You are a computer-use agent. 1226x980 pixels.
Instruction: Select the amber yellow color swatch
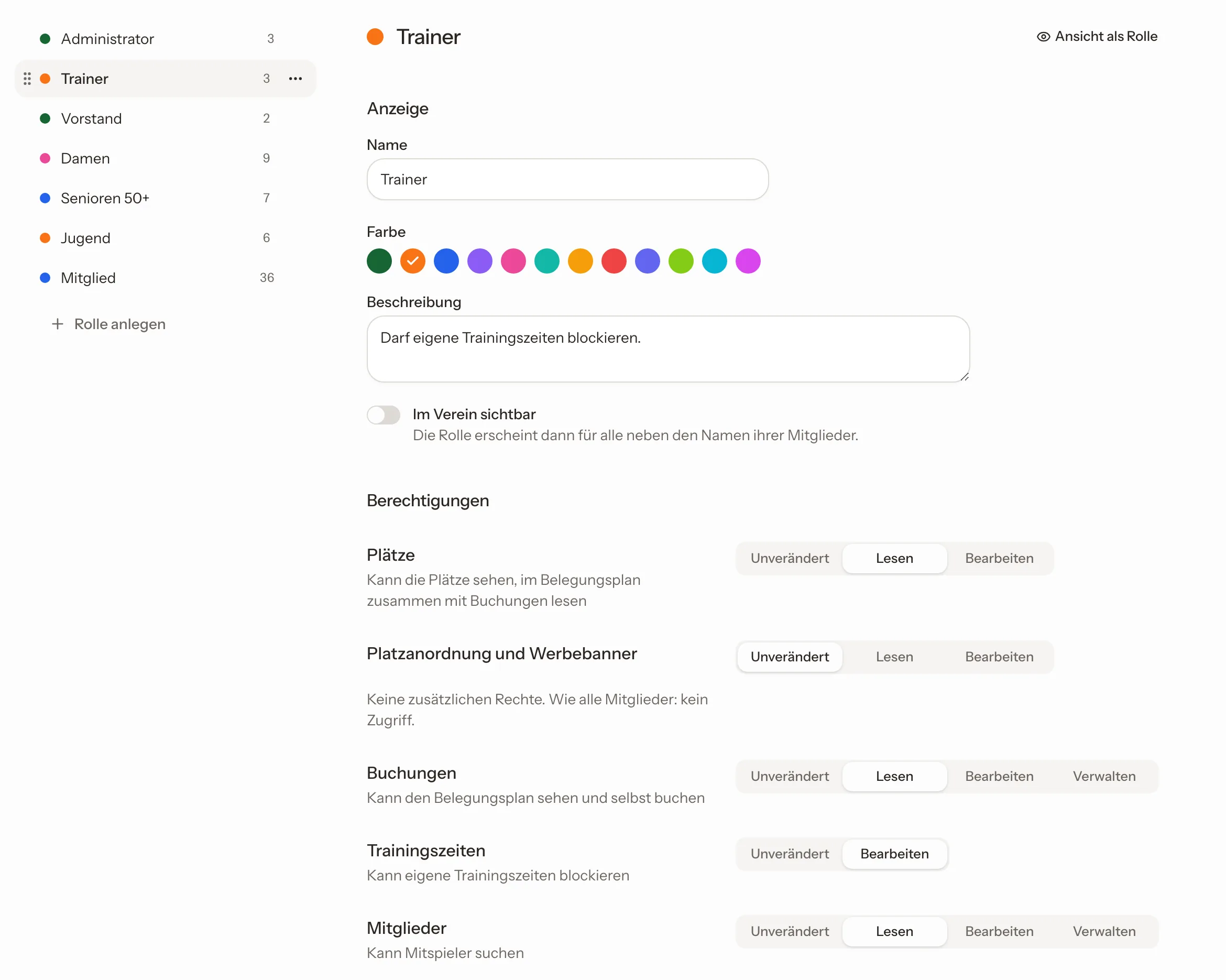[580, 261]
